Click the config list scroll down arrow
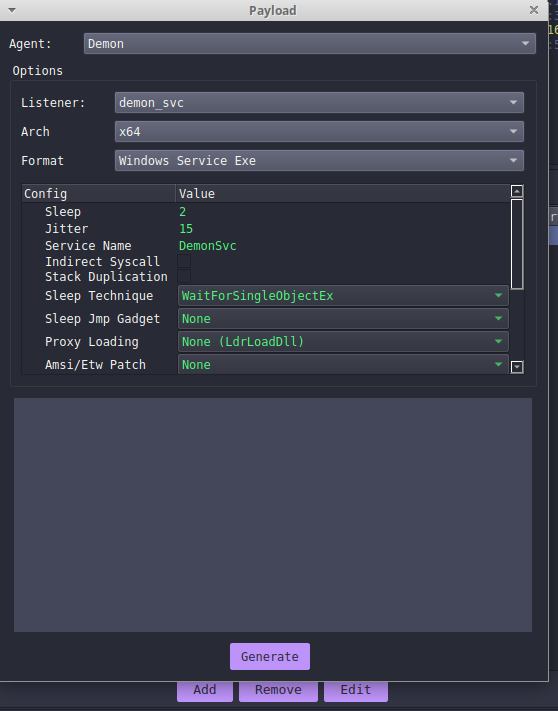558x711 pixels. point(517,367)
